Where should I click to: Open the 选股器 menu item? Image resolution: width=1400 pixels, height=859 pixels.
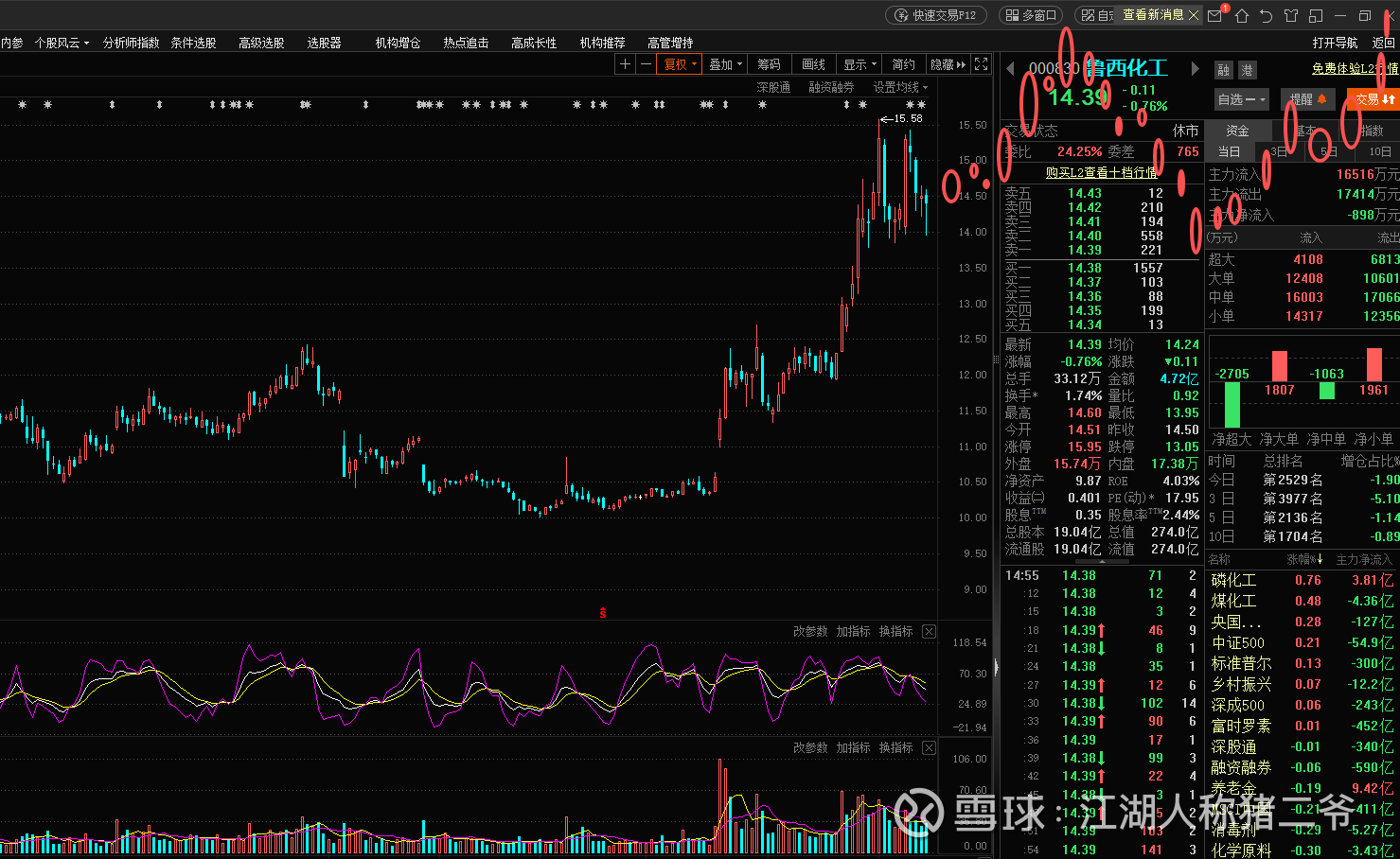324,43
